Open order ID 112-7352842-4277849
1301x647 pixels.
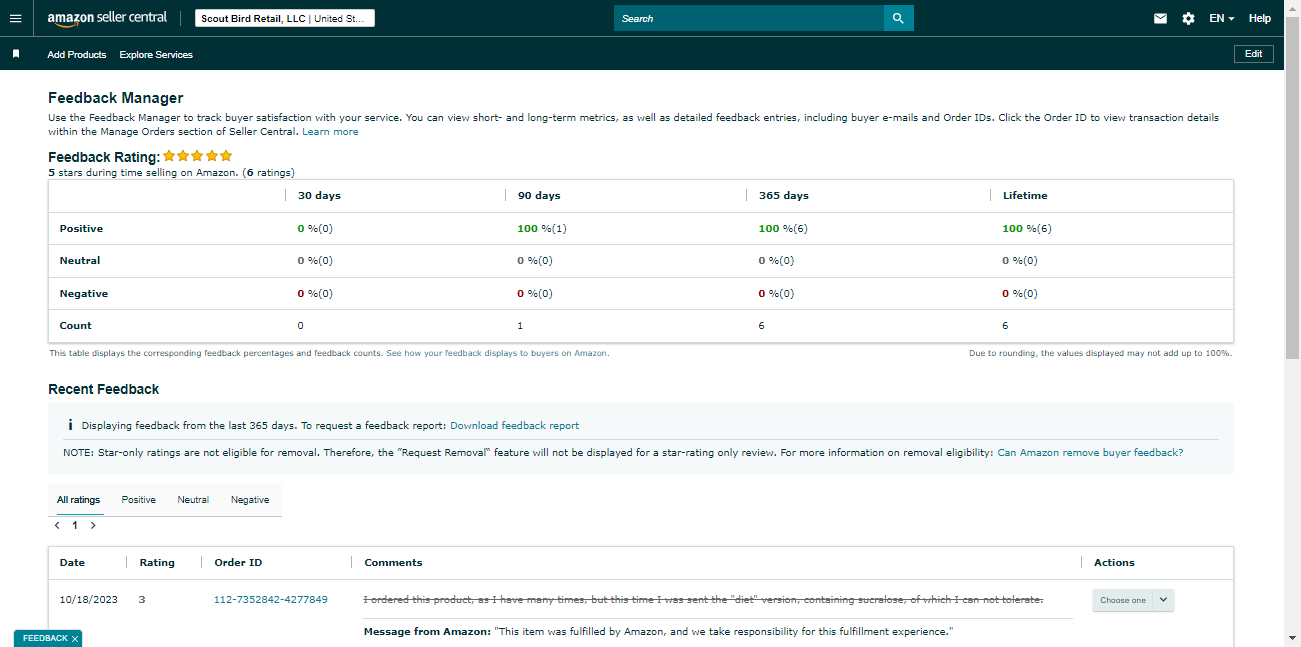(271, 600)
